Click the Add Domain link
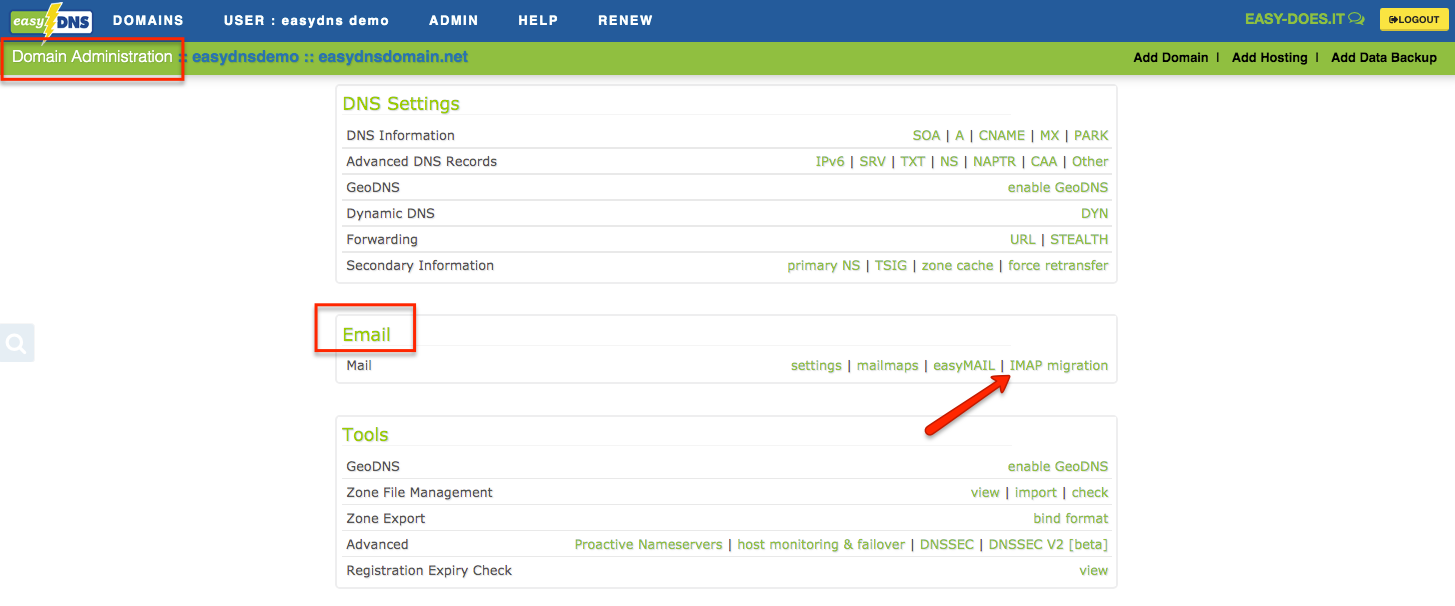The height and width of the screenshot is (606, 1455). click(1171, 58)
